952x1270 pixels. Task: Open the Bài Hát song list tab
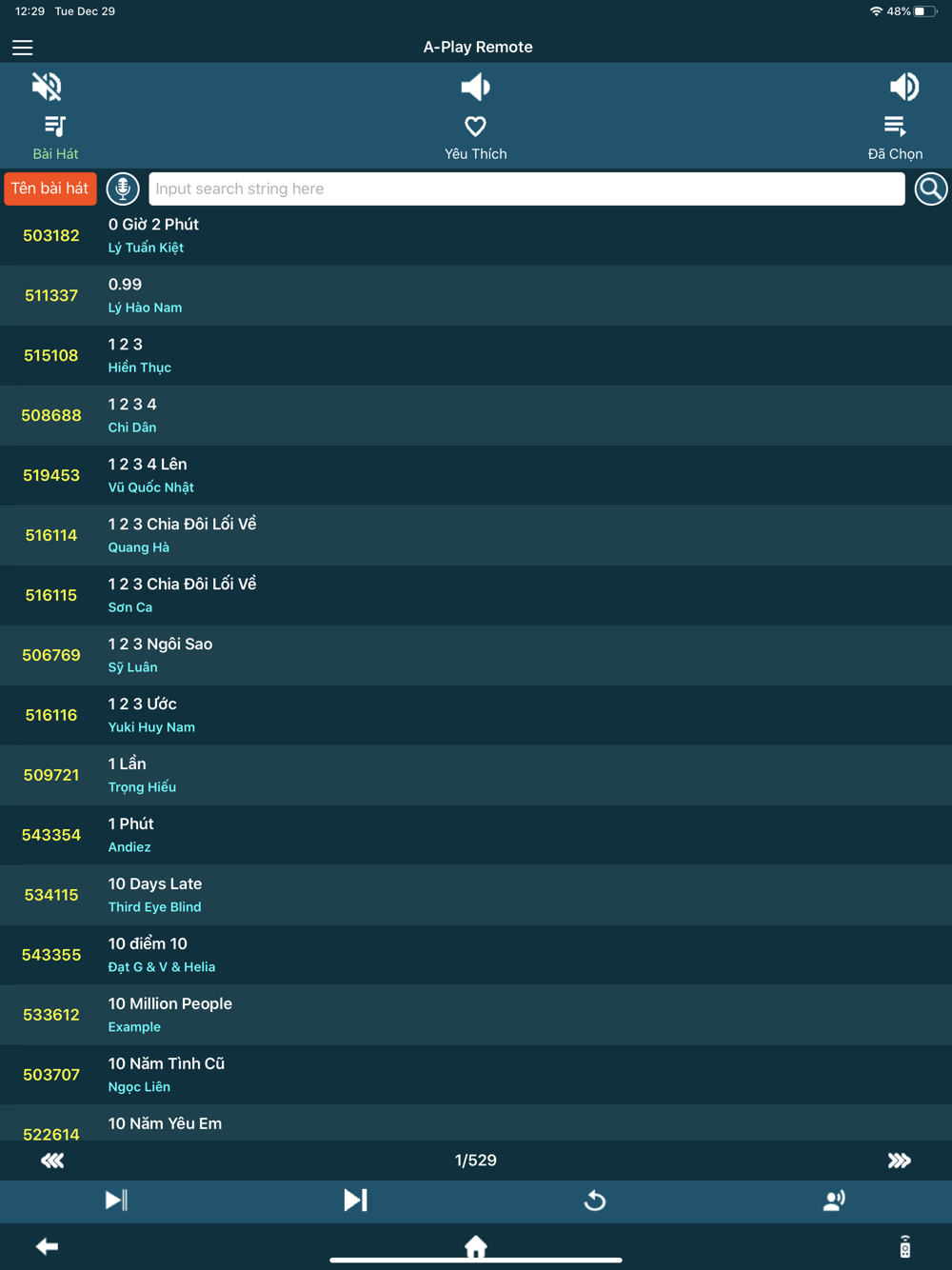pyautogui.click(x=55, y=138)
